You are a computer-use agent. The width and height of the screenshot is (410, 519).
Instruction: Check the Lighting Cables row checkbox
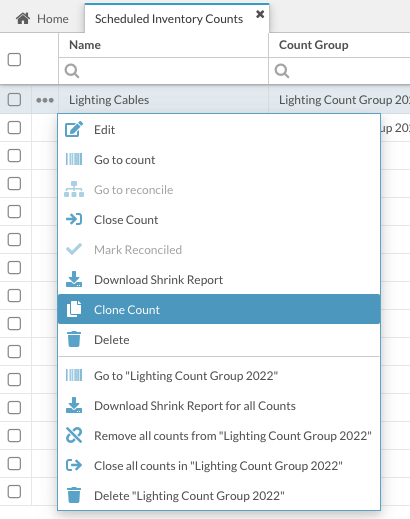(14, 100)
